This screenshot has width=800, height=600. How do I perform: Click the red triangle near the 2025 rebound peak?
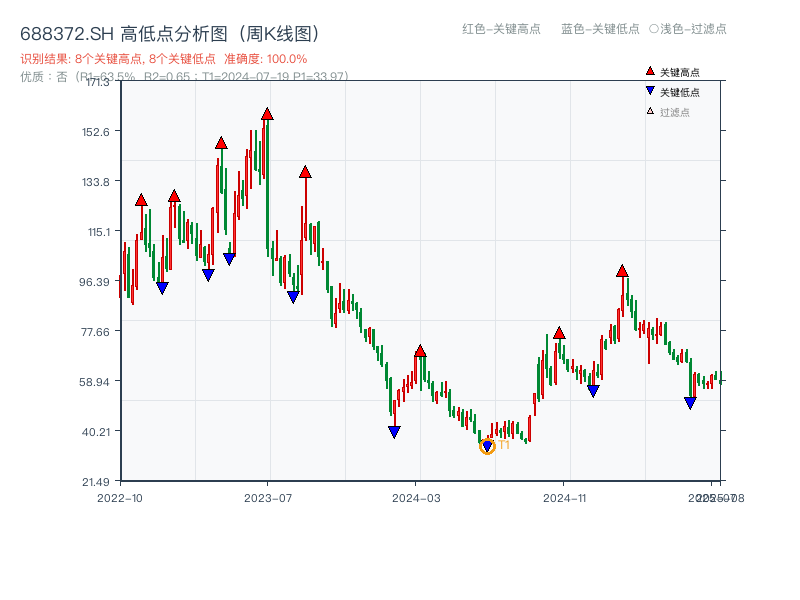[622, 270]
